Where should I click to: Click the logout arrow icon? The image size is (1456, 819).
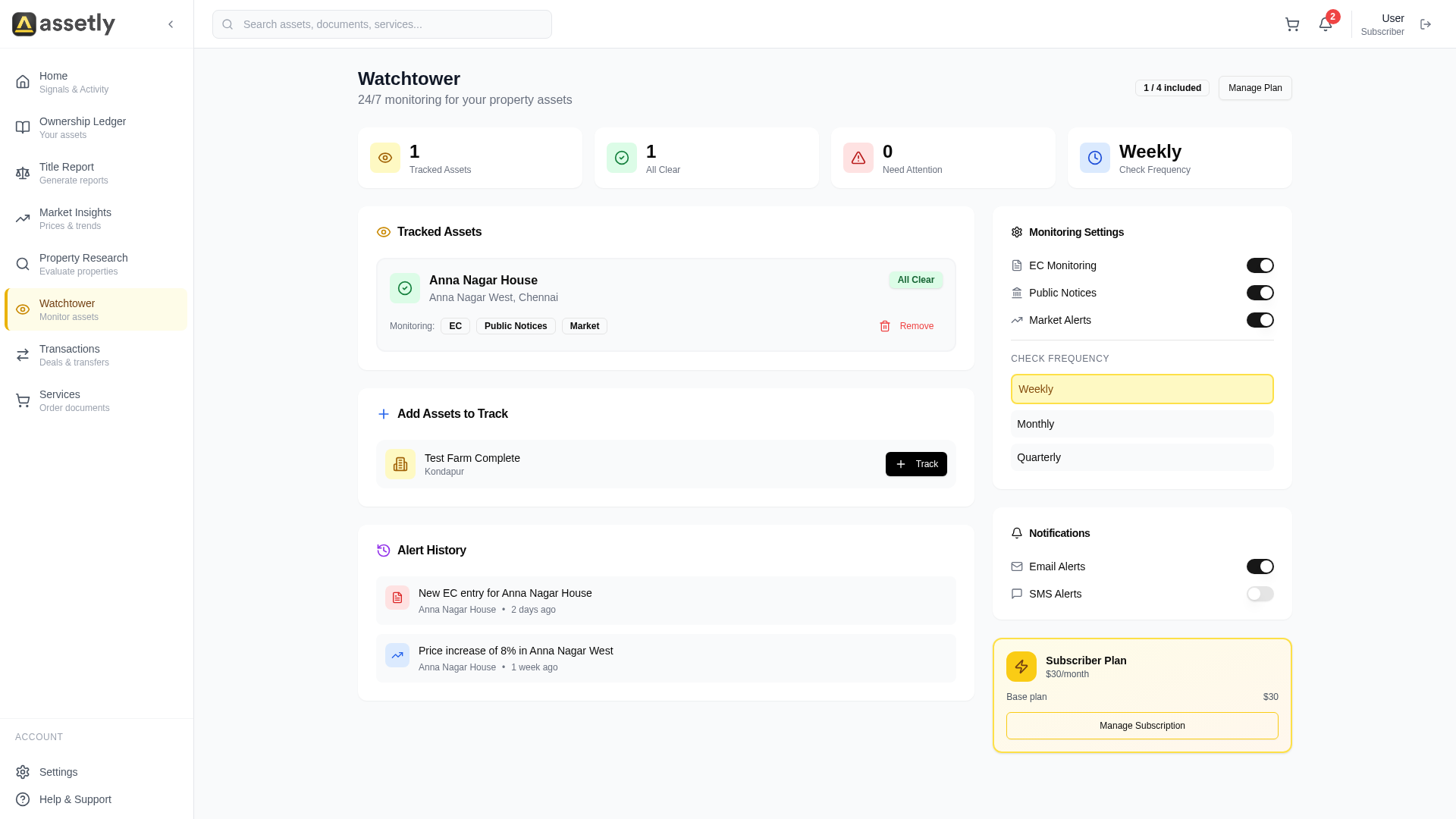[1426, 24]
